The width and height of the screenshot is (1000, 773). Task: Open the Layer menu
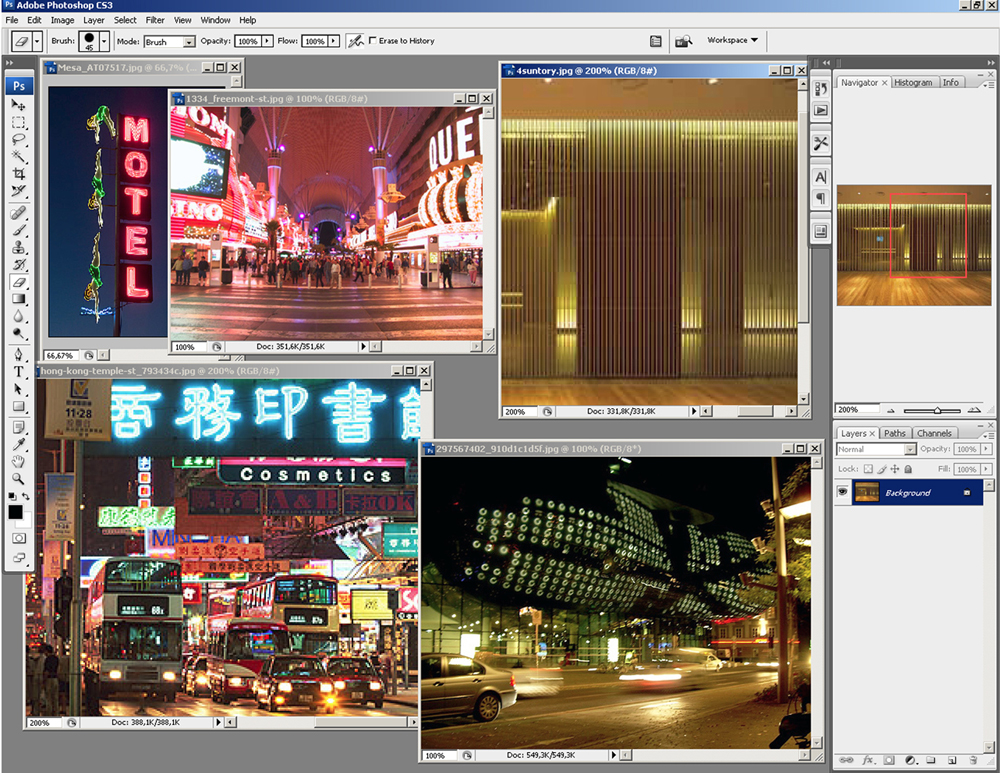tap(94, 20)
